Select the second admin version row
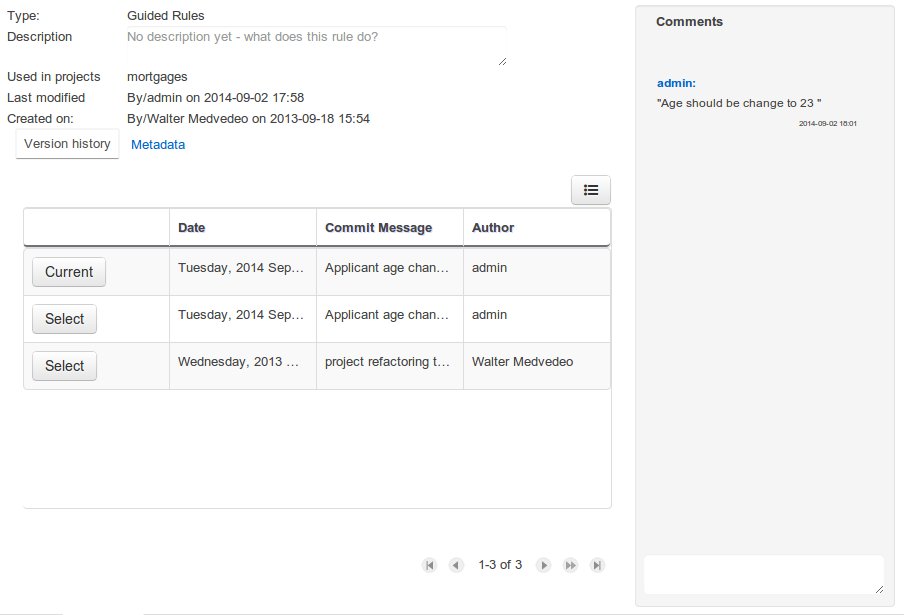 tap(65, 319)
